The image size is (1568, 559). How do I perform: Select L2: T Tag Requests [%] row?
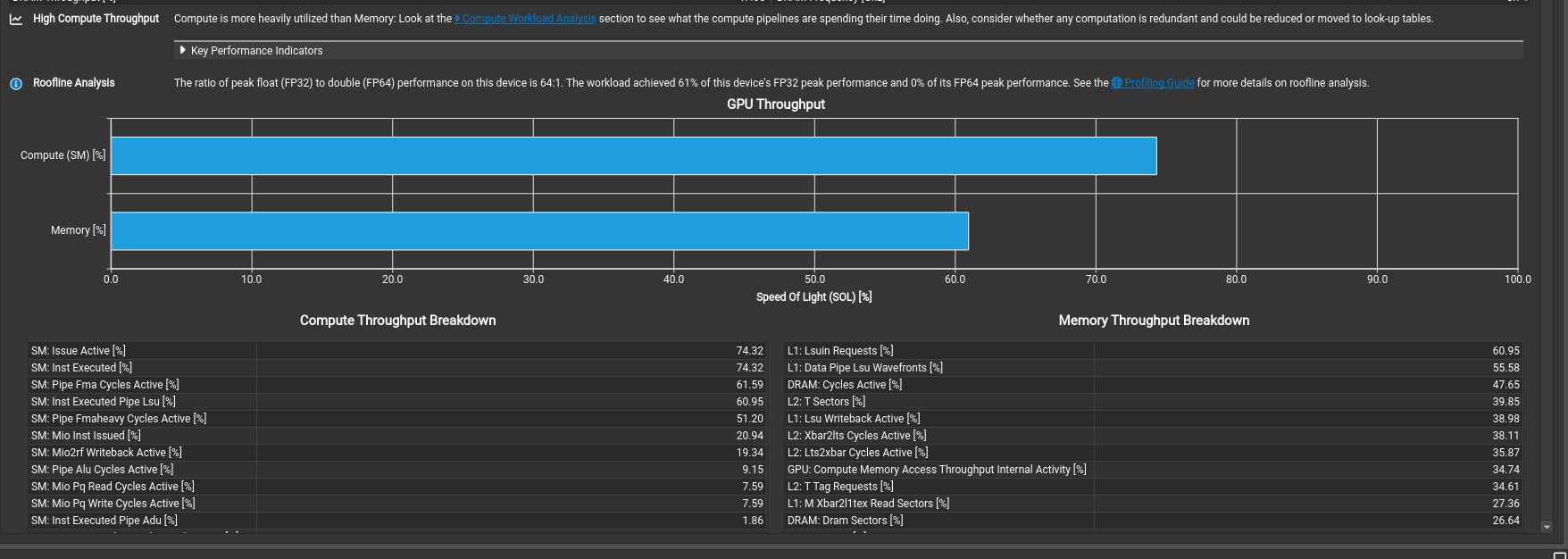[x=1154, y=487]
